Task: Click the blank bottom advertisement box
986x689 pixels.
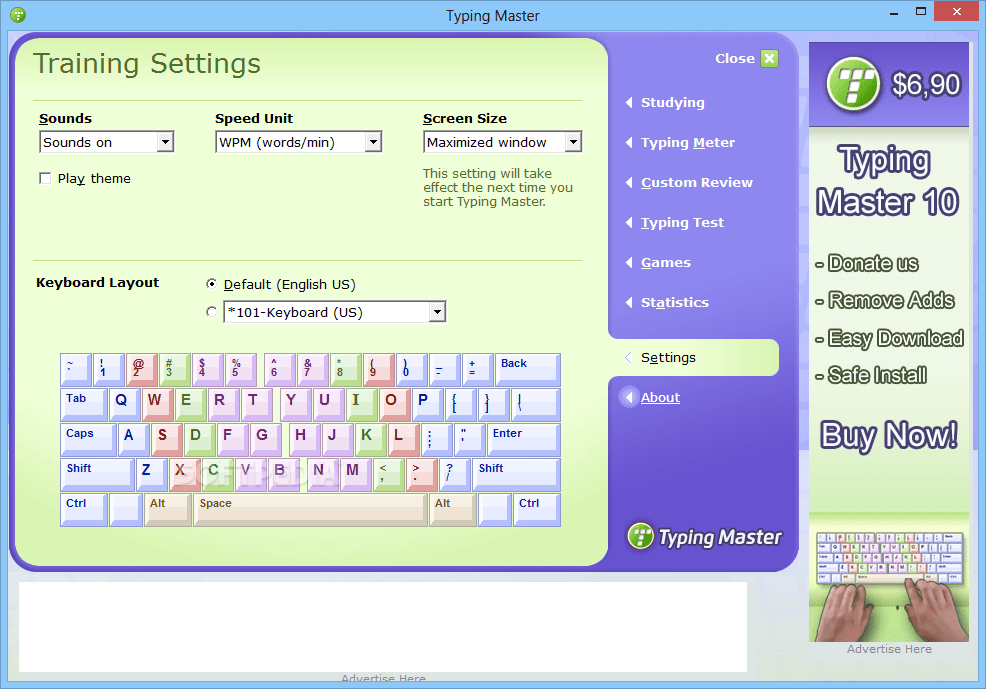Action: click(x=383, y=627)
